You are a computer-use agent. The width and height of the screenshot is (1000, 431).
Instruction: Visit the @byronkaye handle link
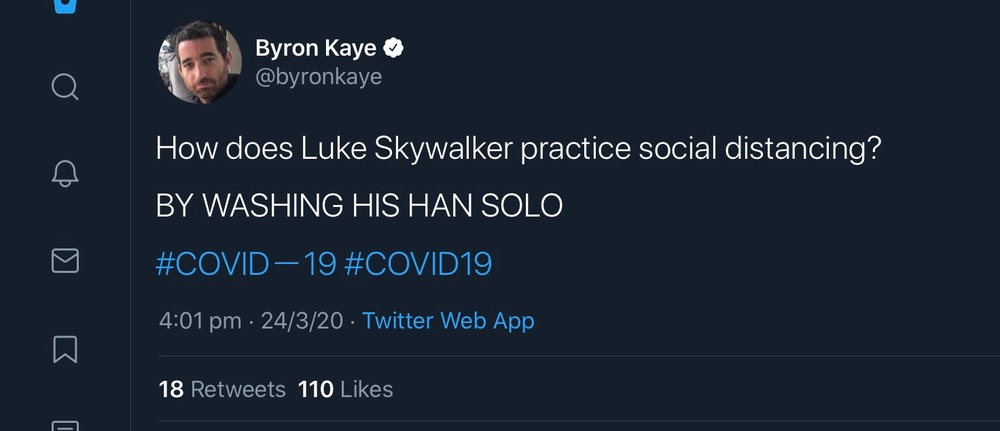coord(319,76)
